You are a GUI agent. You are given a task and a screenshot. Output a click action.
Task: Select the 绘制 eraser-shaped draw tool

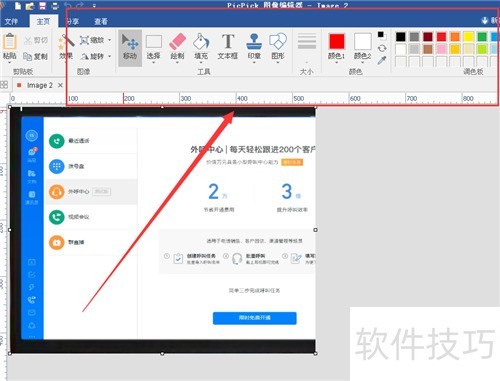177,46
